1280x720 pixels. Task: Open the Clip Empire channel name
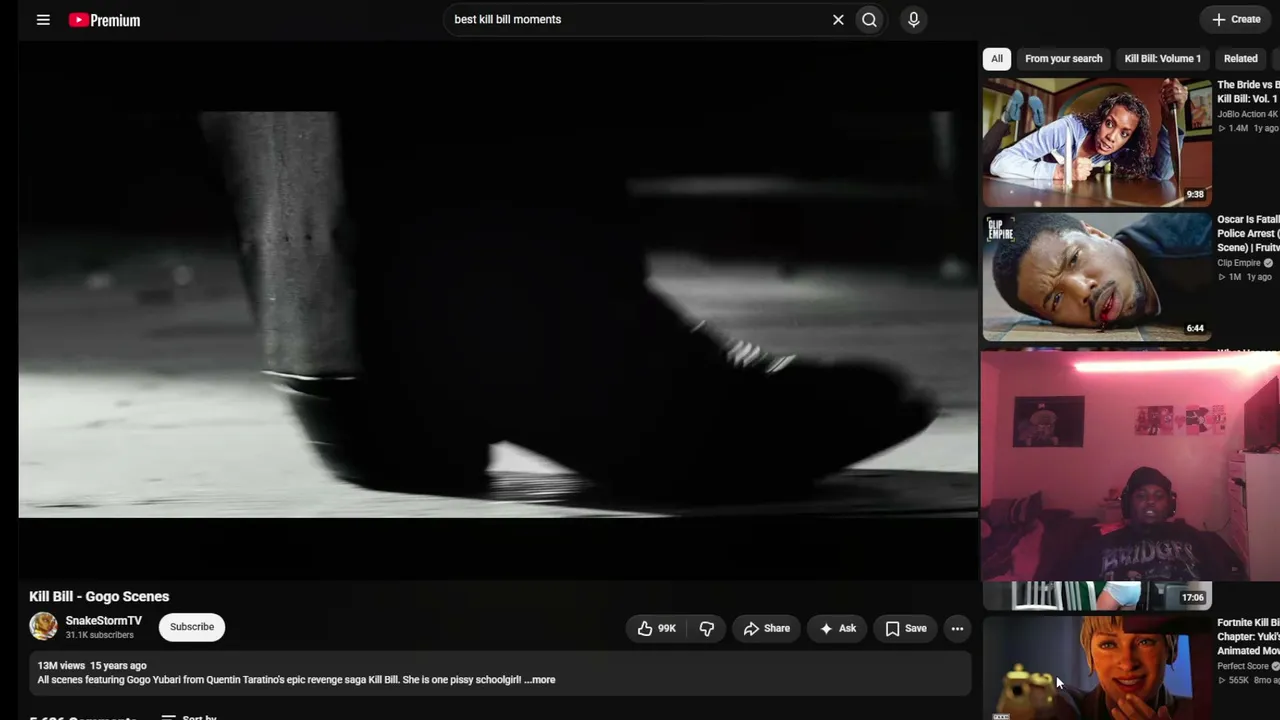coord(1239,263)
